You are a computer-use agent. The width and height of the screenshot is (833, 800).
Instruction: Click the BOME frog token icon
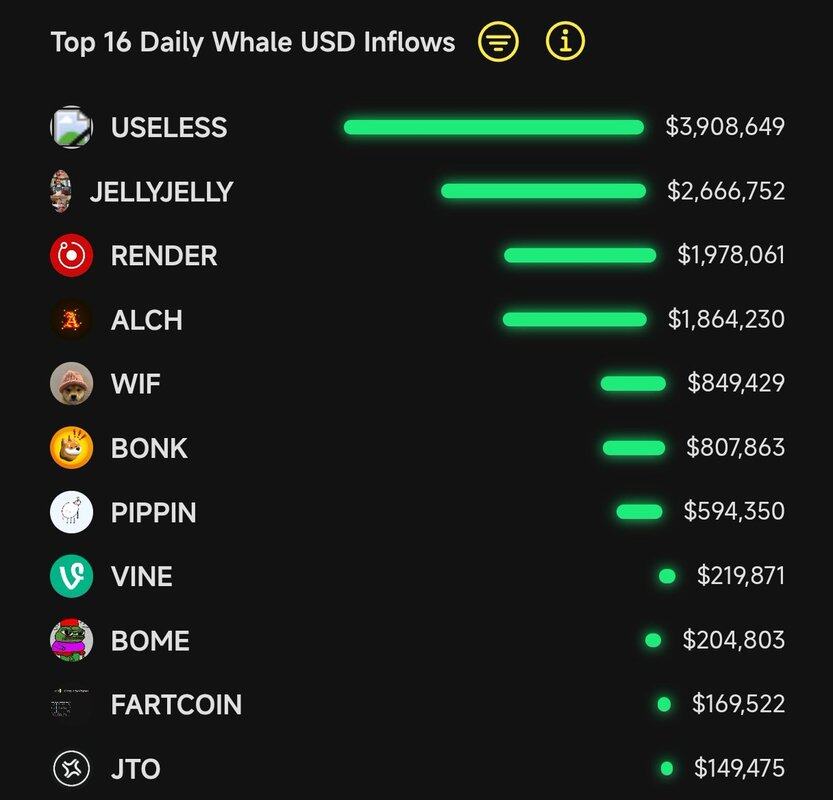tap(71, 640)
